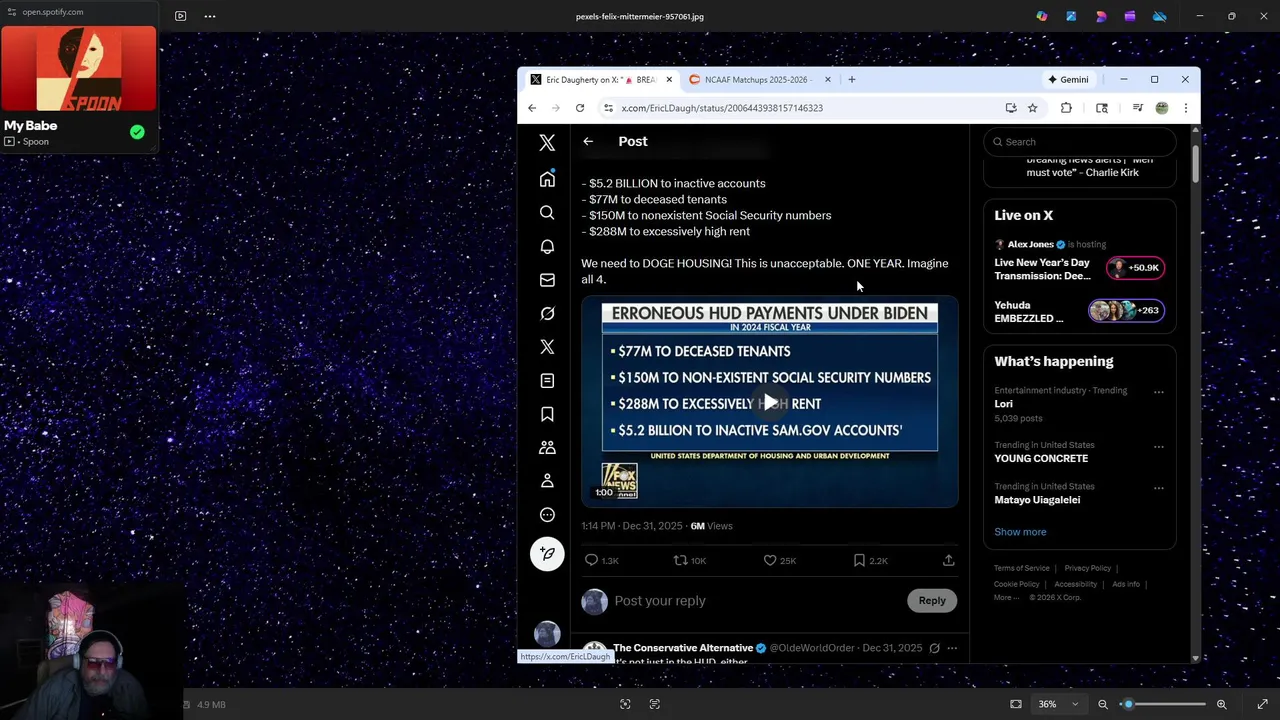Image resolution: width=1280 pixels, height=720 pixels.
Task: View site information icon in address bar
Action: pos(608,108)
